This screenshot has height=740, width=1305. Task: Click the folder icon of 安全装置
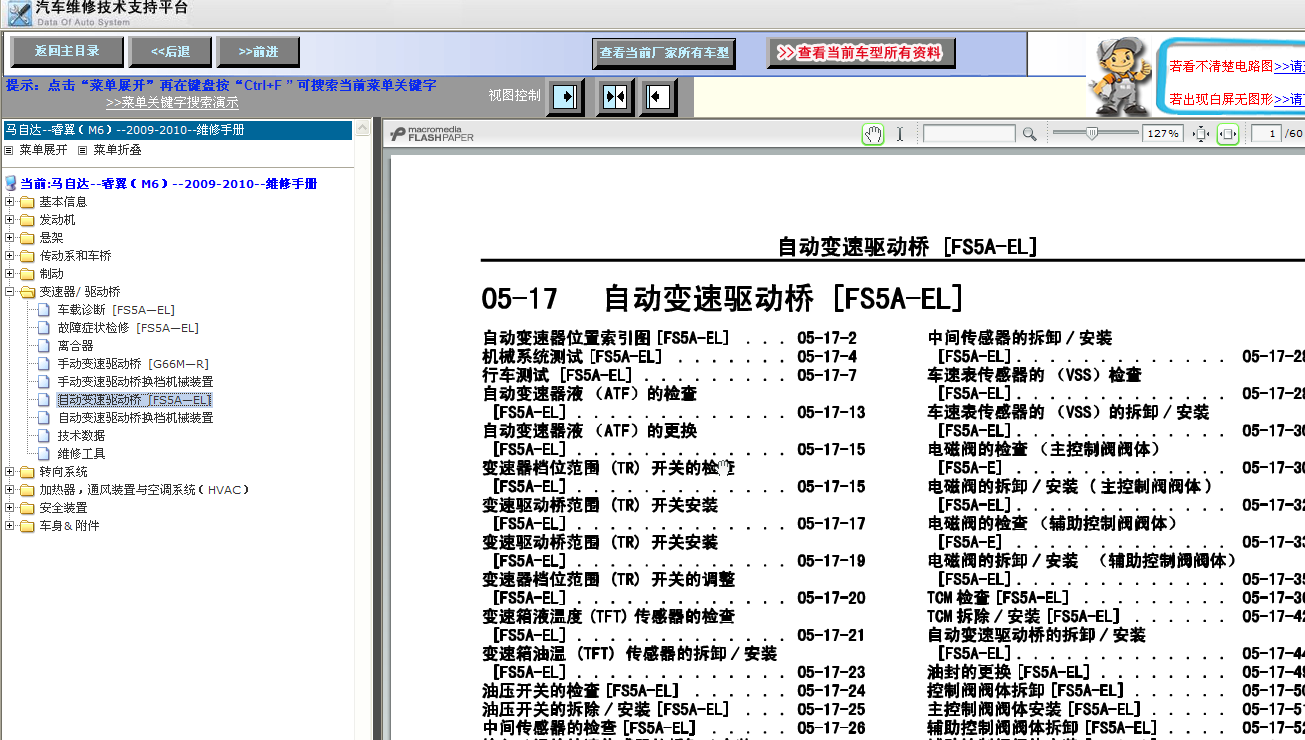point(27,508)
